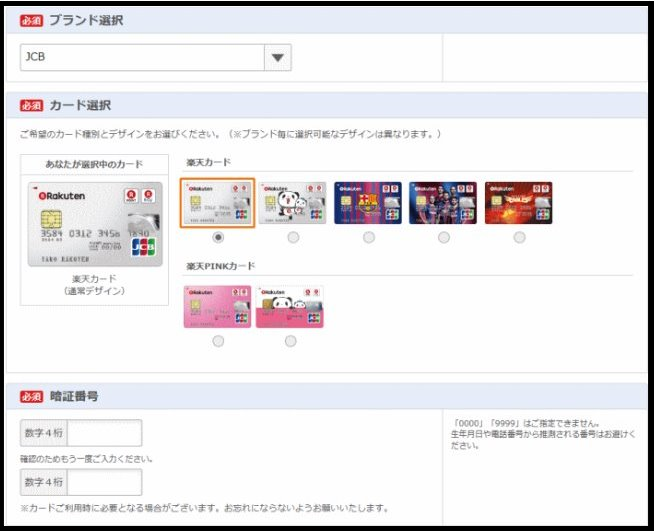Click the ブランド選択 section heading
Screen dimensions: 655x532
pos(86,20)
